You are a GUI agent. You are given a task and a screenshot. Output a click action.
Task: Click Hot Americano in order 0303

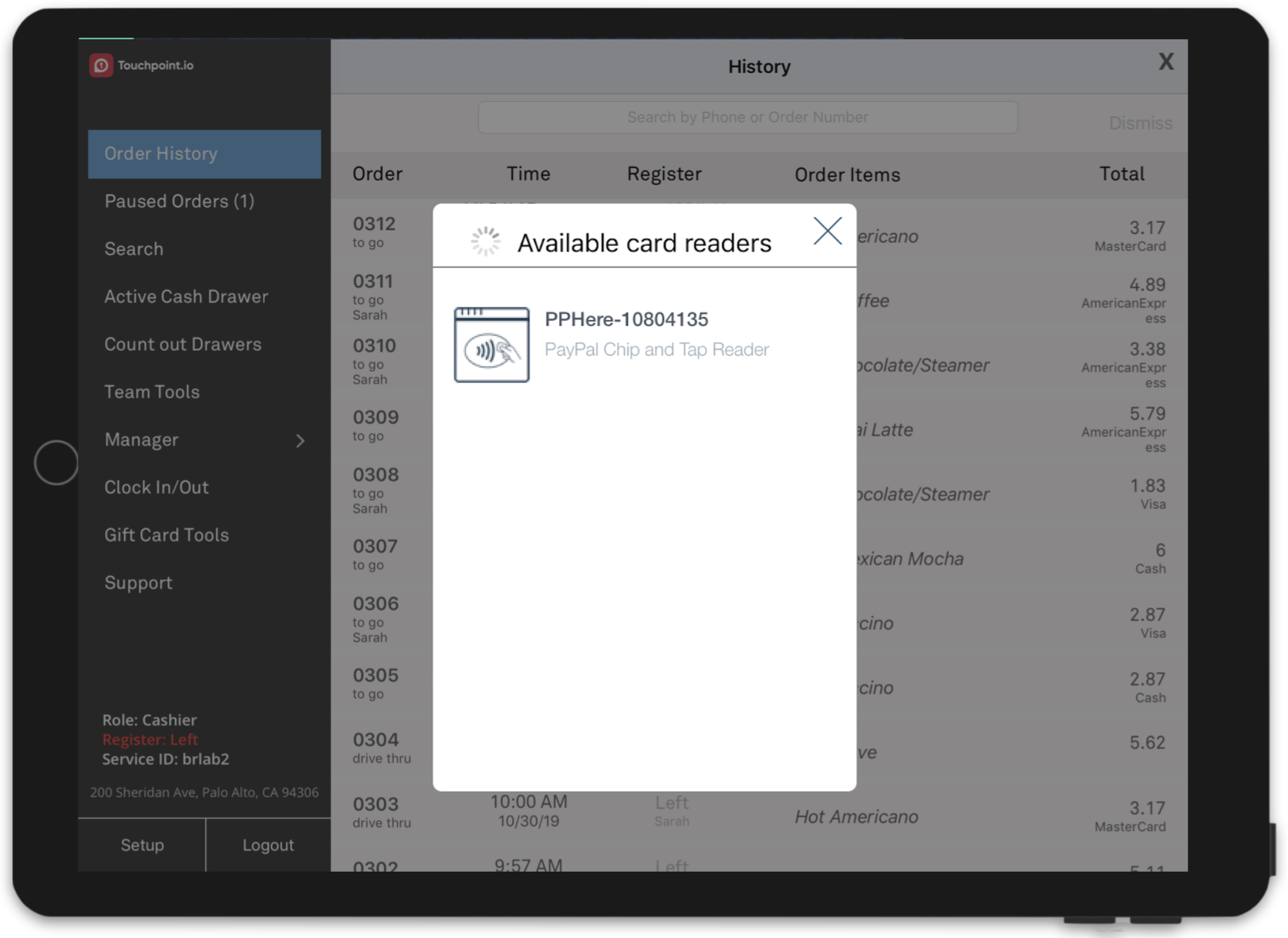coord(856,817)
